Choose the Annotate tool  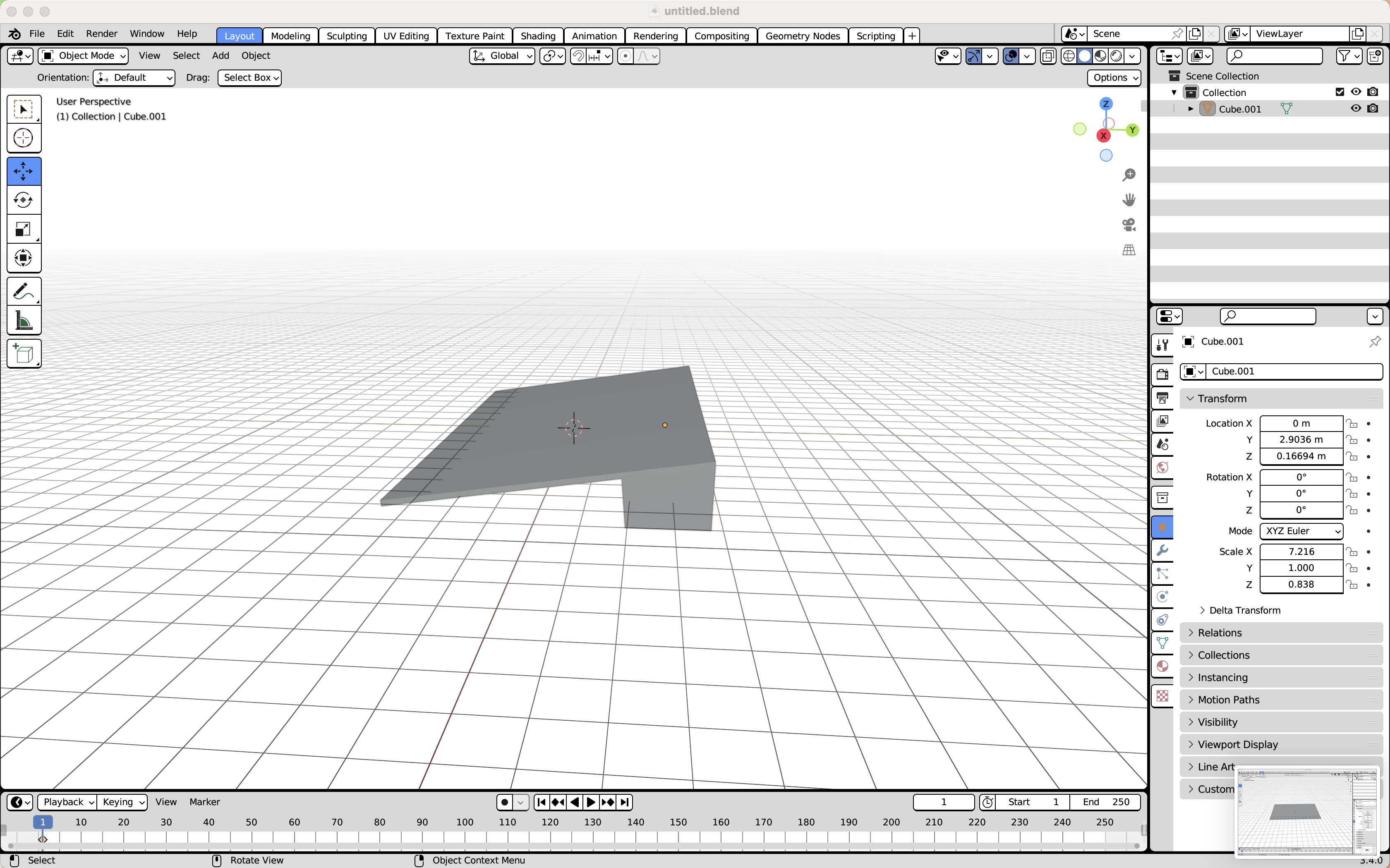pyautogui.click(x=24, y=292)
